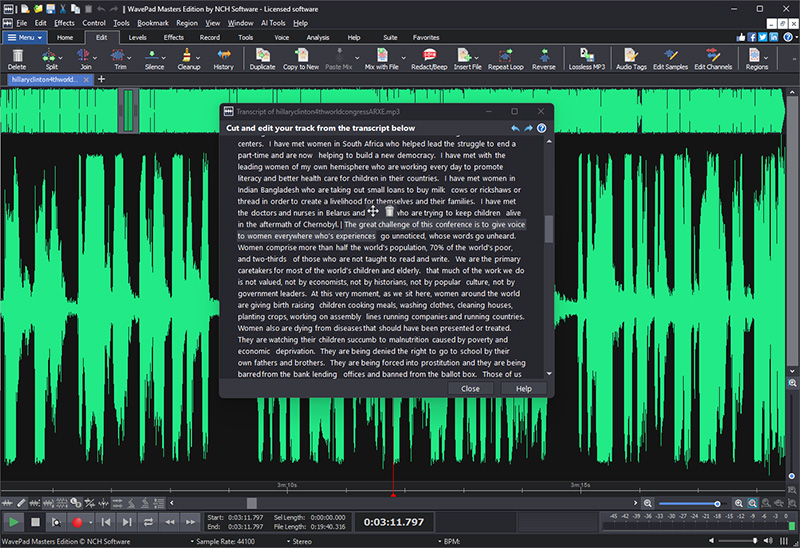Click the red Record button
This screenshot has height=548, width=800.
point(77,522)
